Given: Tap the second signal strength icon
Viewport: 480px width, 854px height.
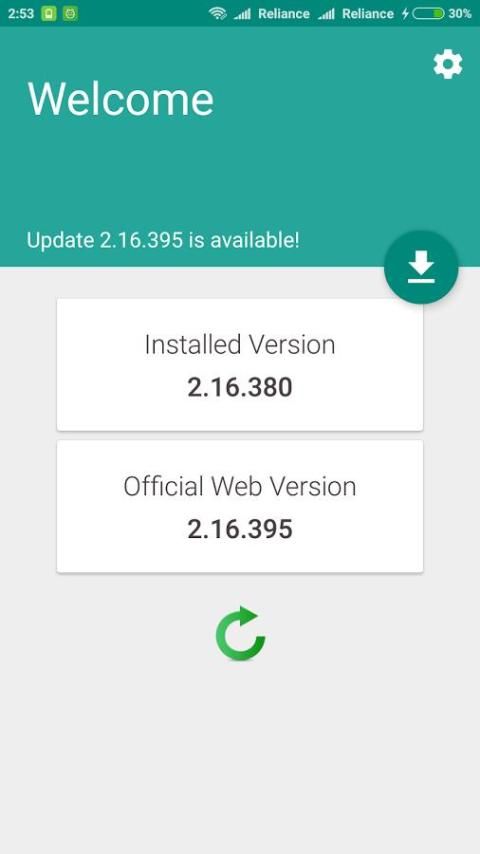Looking at the screenshot, I should pyautogui.click(x=326, y=14).
